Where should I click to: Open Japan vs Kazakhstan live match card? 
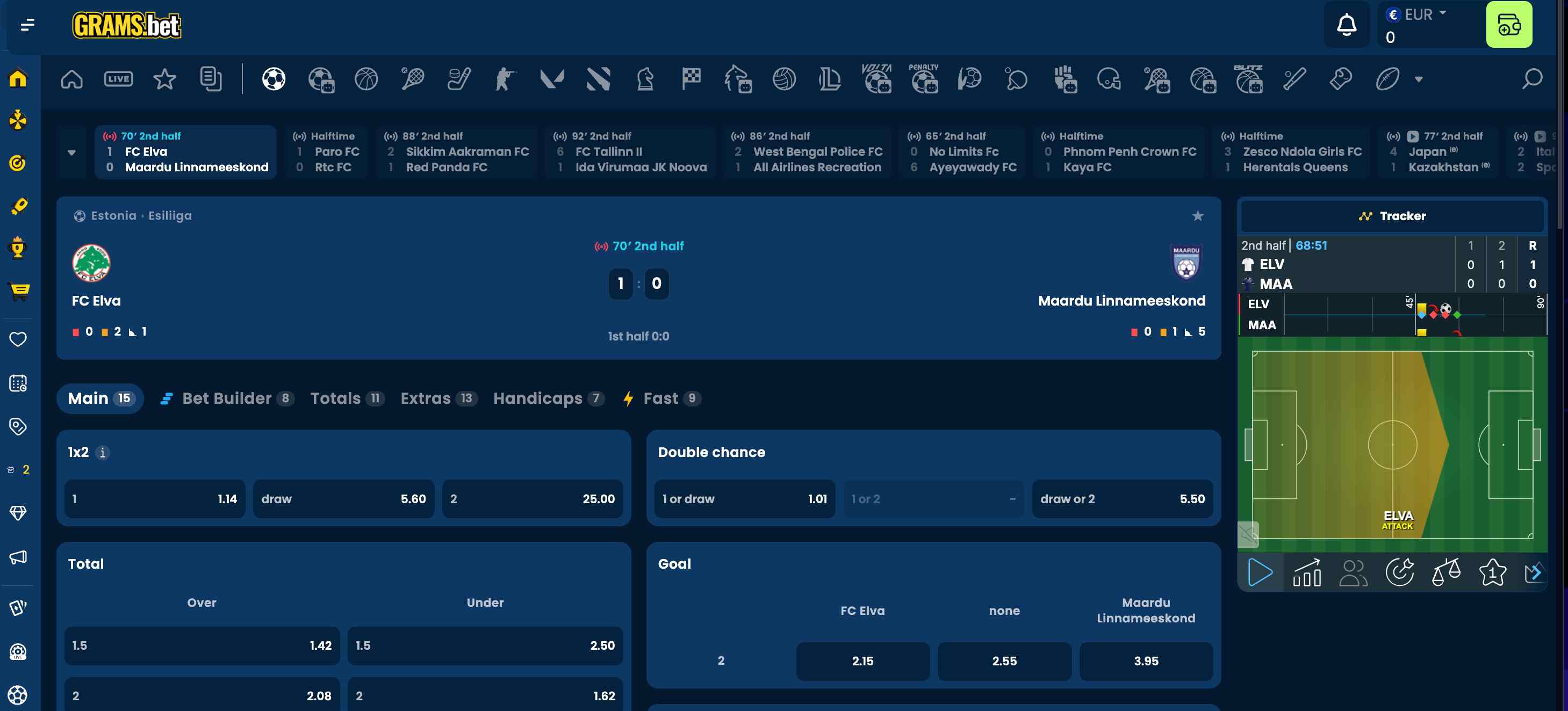1438,152
